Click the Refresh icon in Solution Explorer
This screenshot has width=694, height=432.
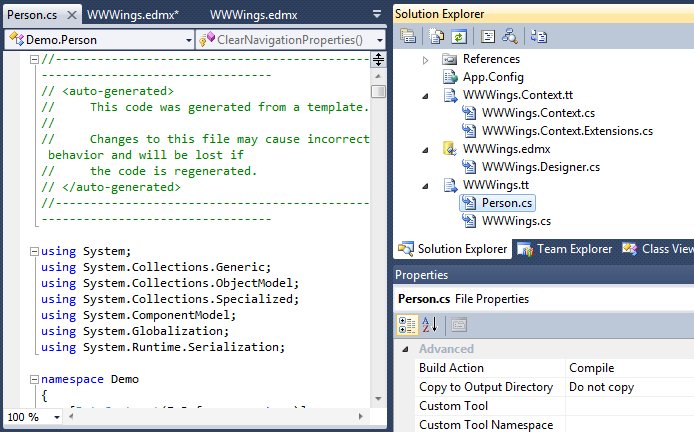click(456, 37)
